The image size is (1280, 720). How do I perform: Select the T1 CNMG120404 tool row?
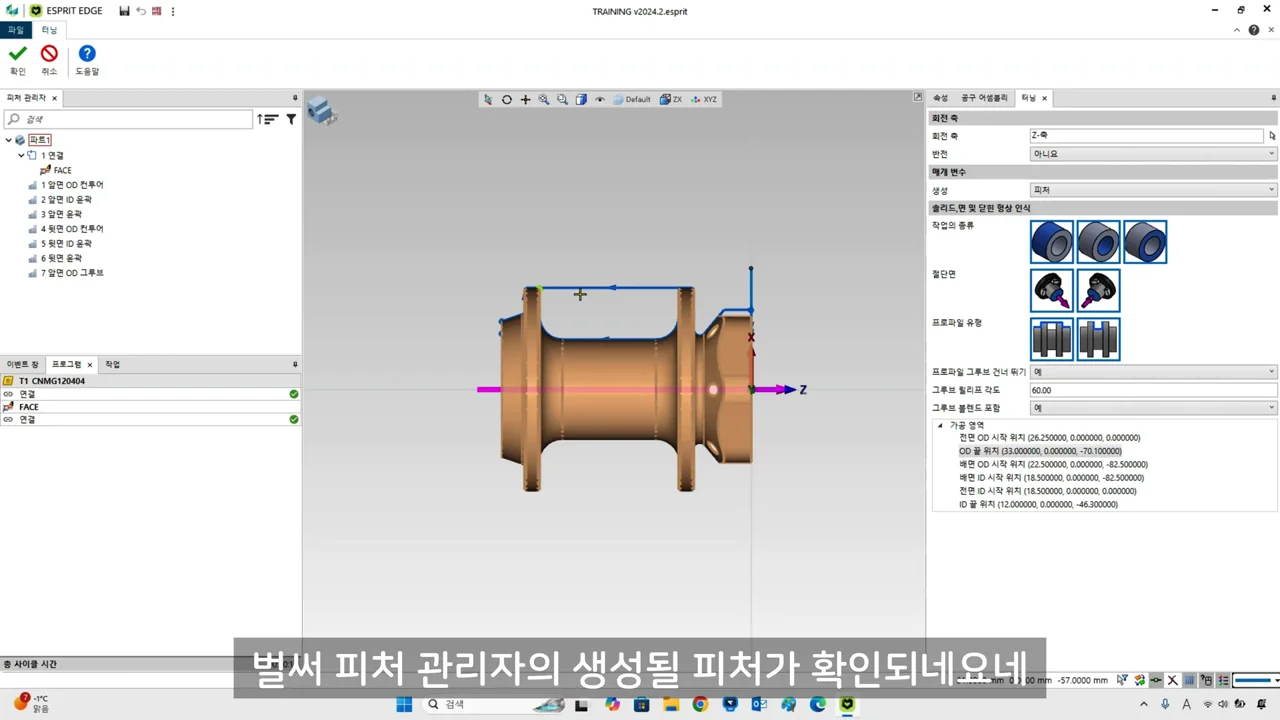[x=150, y=381]
